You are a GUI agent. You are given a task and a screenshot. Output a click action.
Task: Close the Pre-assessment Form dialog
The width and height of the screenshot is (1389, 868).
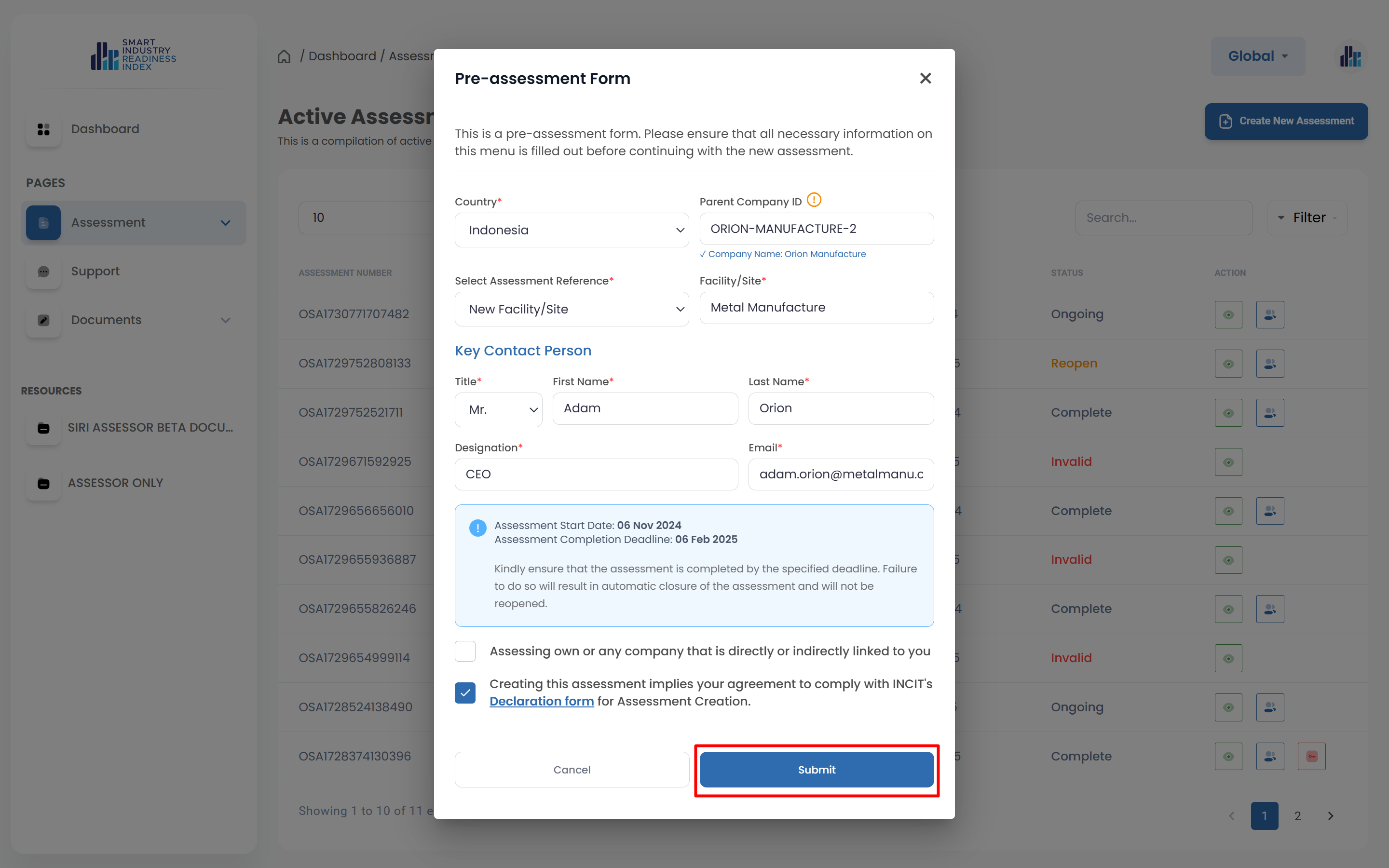925,78
